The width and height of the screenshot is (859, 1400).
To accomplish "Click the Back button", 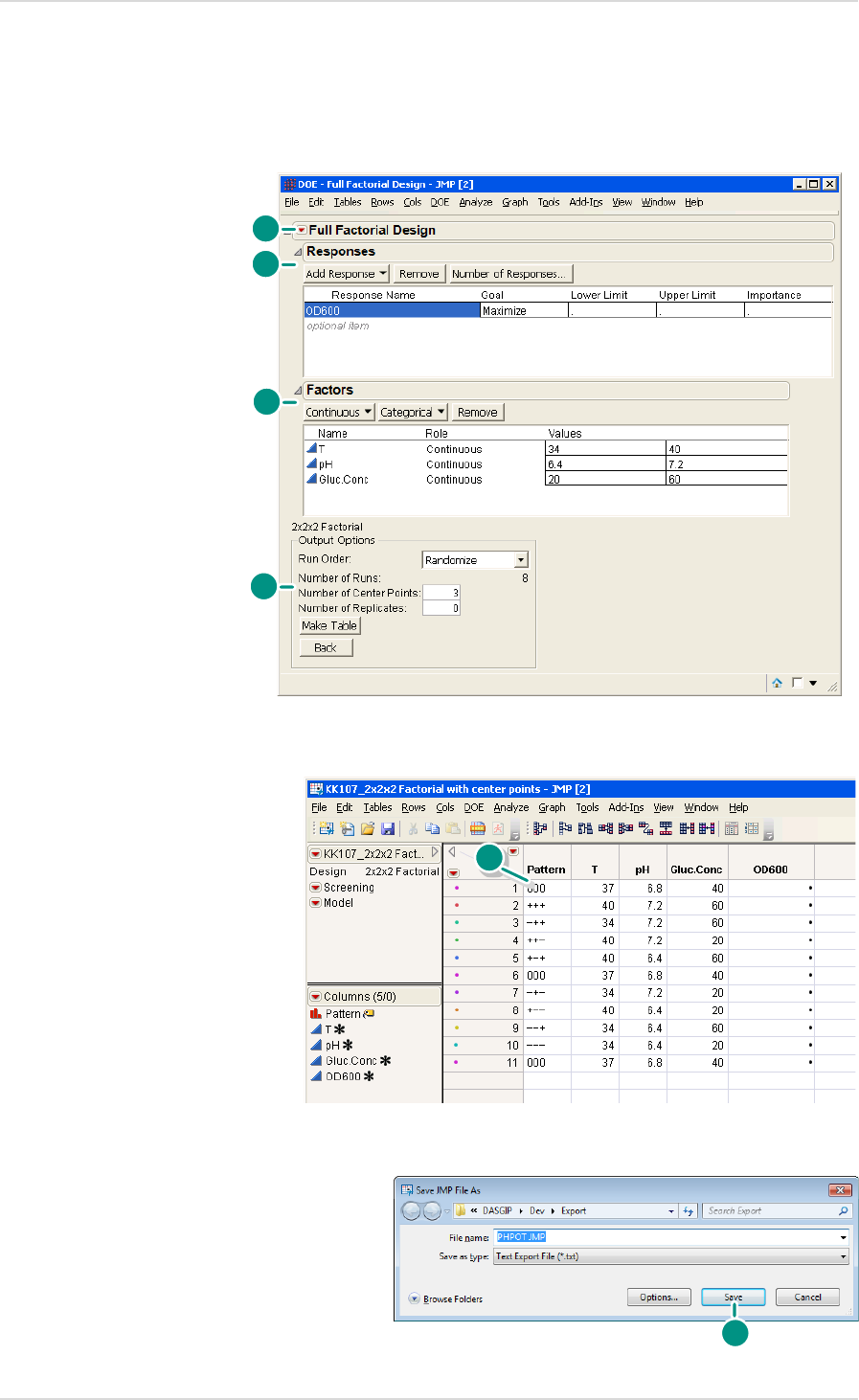I will tap(326, 647).
